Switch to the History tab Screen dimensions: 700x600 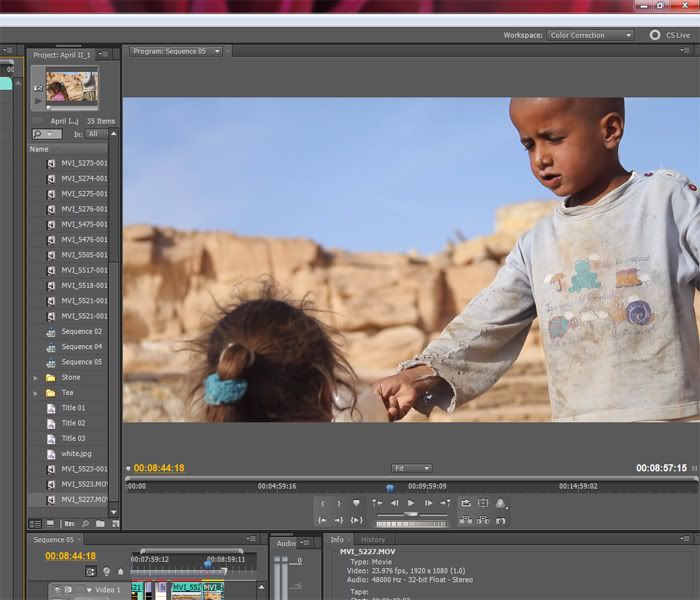point(373,540)
